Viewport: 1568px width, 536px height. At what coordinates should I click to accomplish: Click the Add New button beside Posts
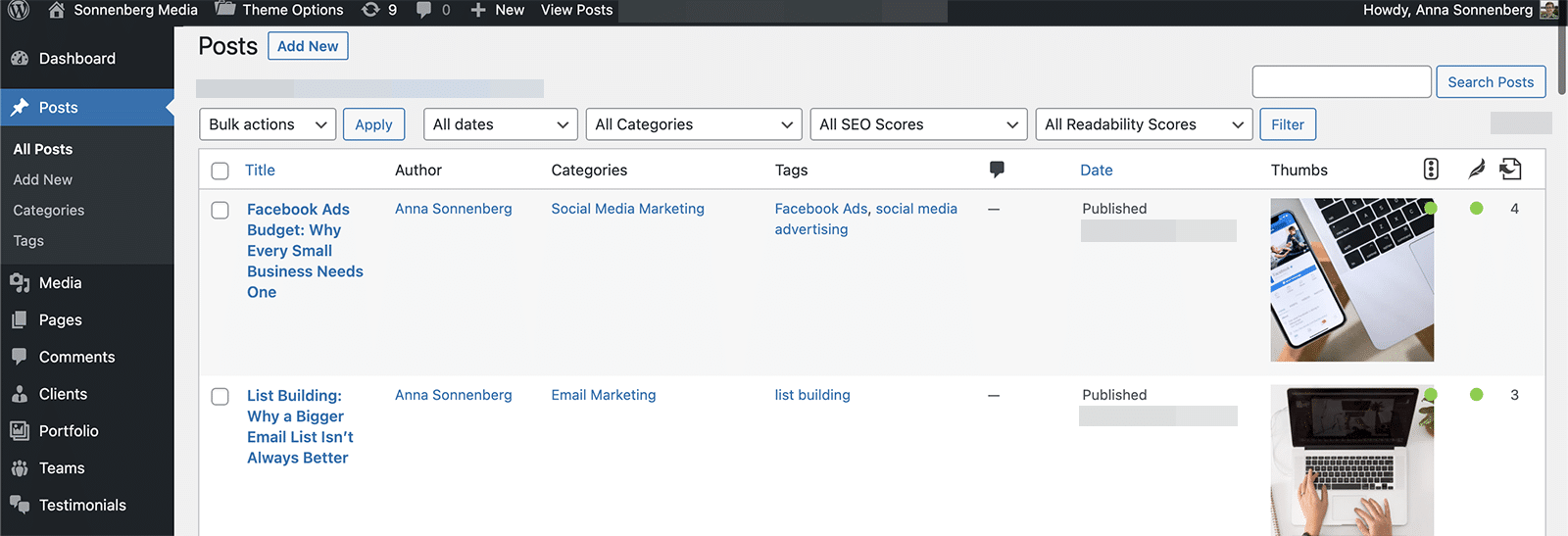point(308,46)
